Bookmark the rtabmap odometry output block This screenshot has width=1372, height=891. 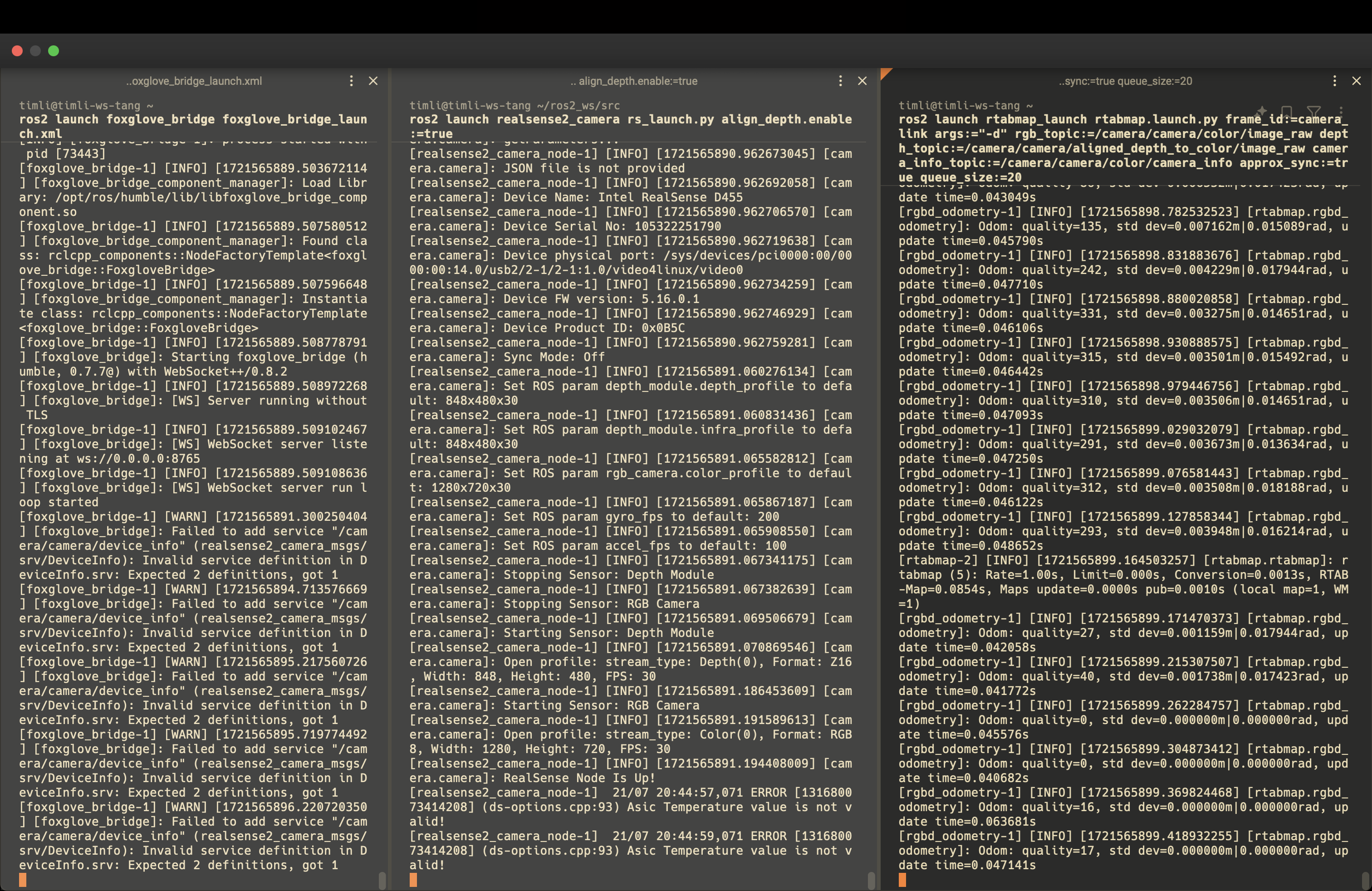(1287, 111)
